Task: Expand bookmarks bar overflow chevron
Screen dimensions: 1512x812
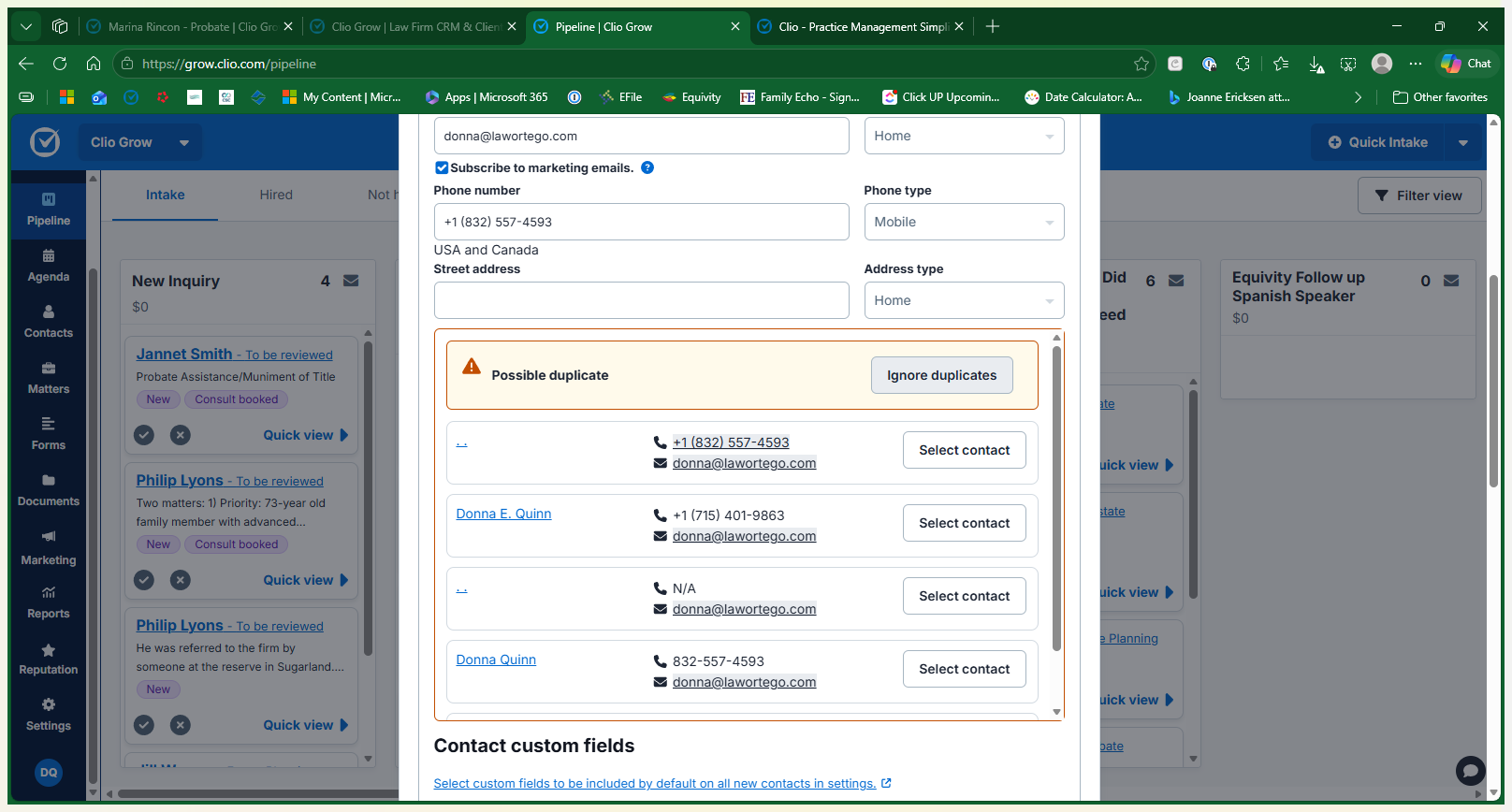Action: (x=1358, y=97)
